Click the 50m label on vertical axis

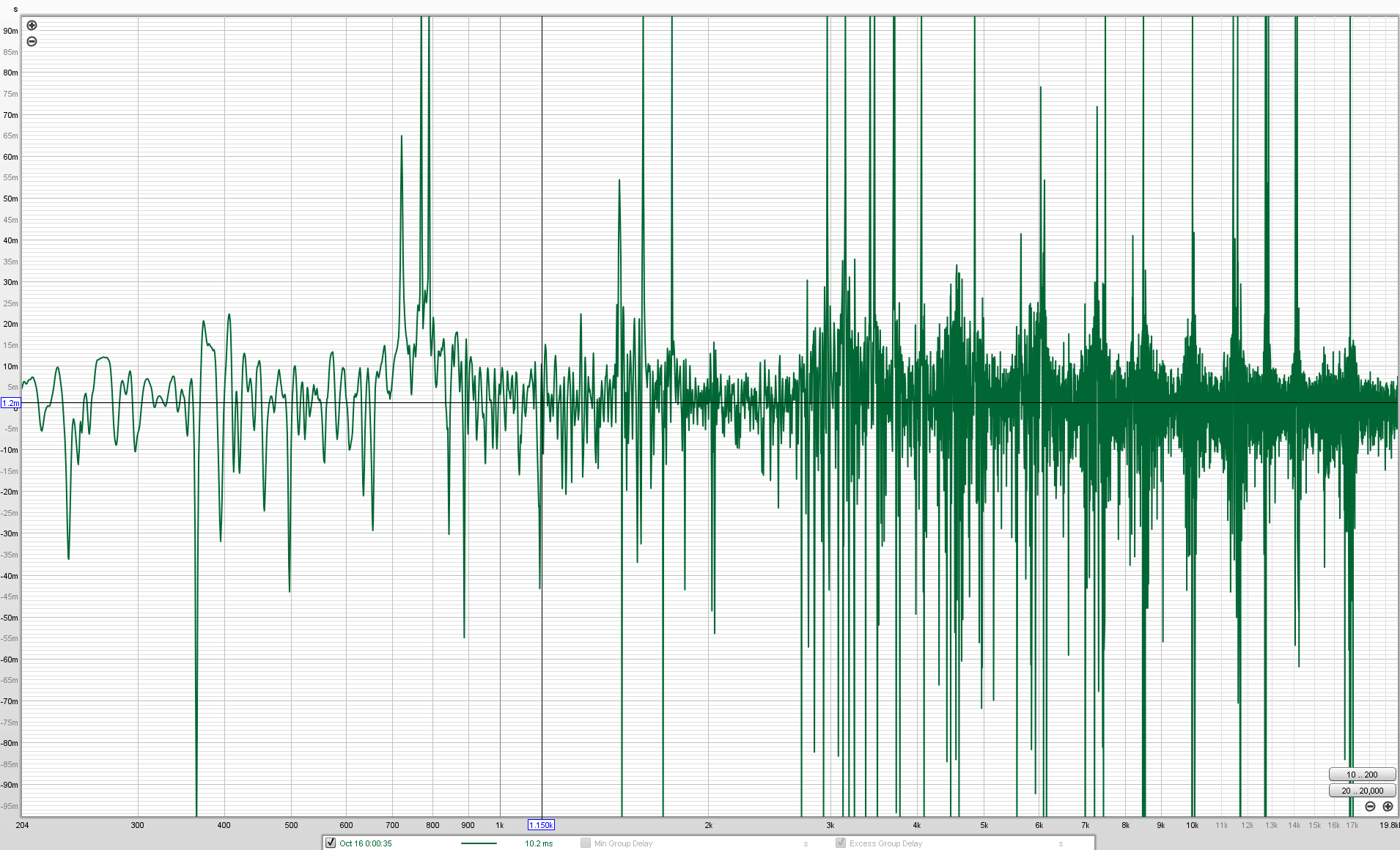coord(10,199)
